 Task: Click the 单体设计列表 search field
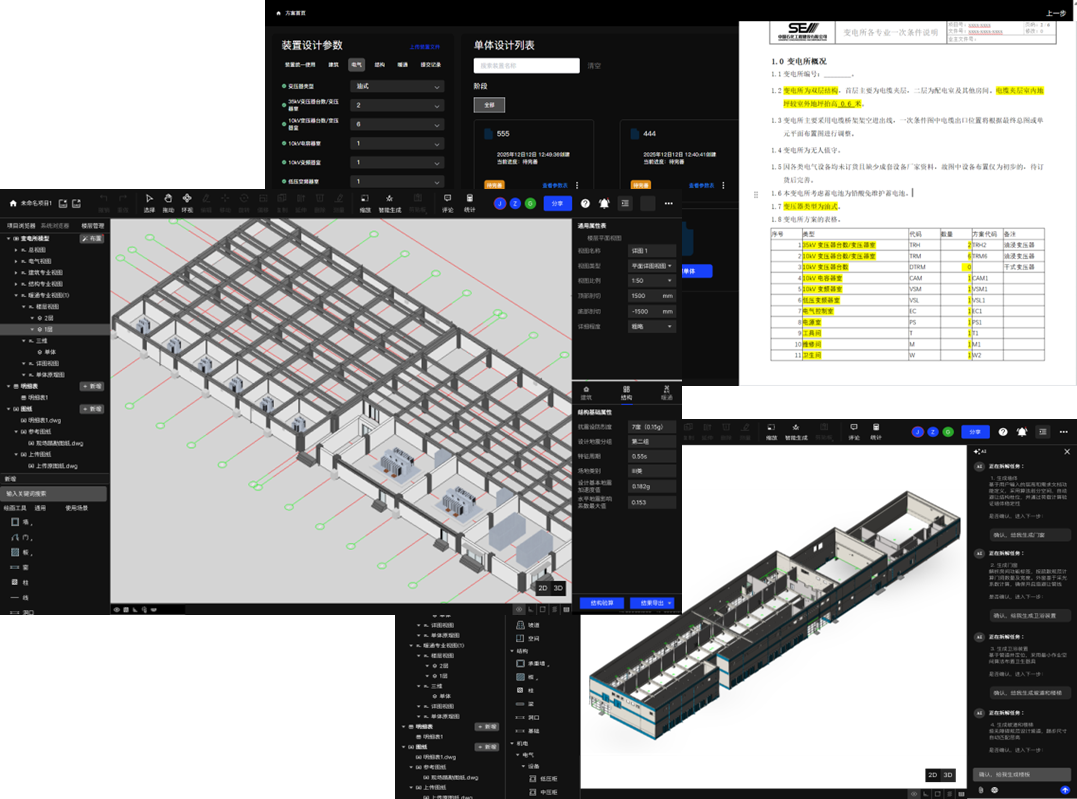point(526,65)
